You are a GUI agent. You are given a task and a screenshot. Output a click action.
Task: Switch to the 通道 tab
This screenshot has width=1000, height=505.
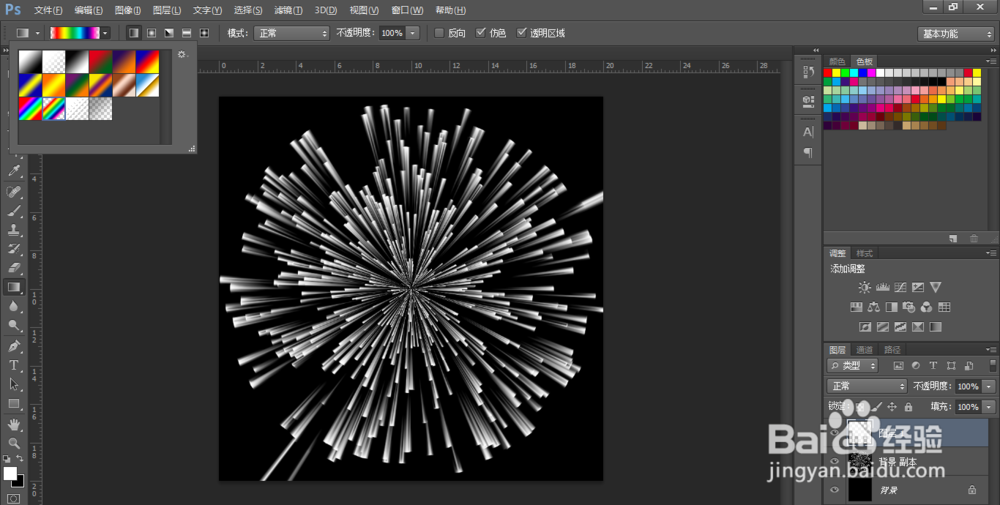tap(864, 349)
